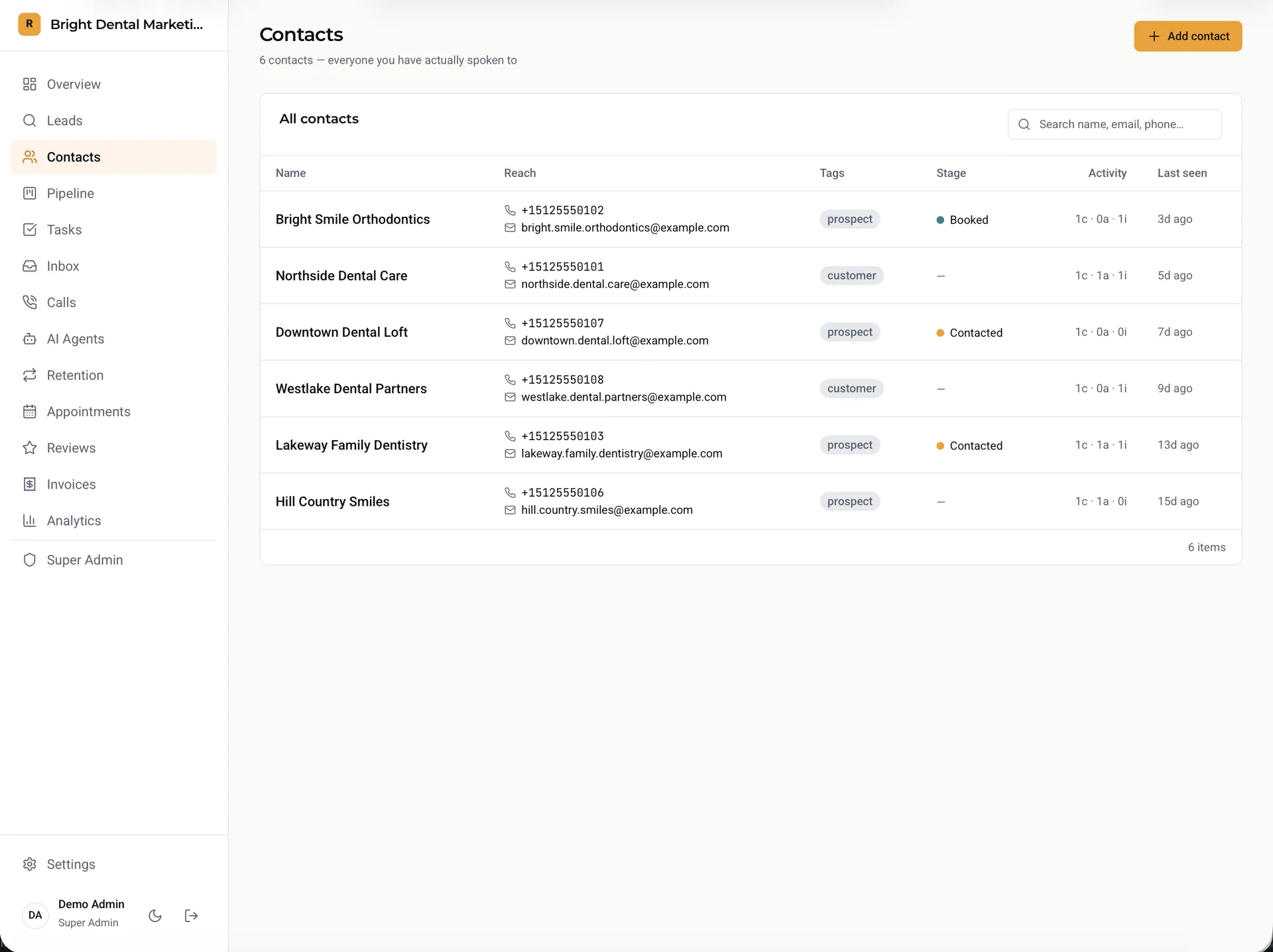The width and height of the screenshot is (1273, 952).
Task: Click the log out arrow icon
Action: point(191,916)
